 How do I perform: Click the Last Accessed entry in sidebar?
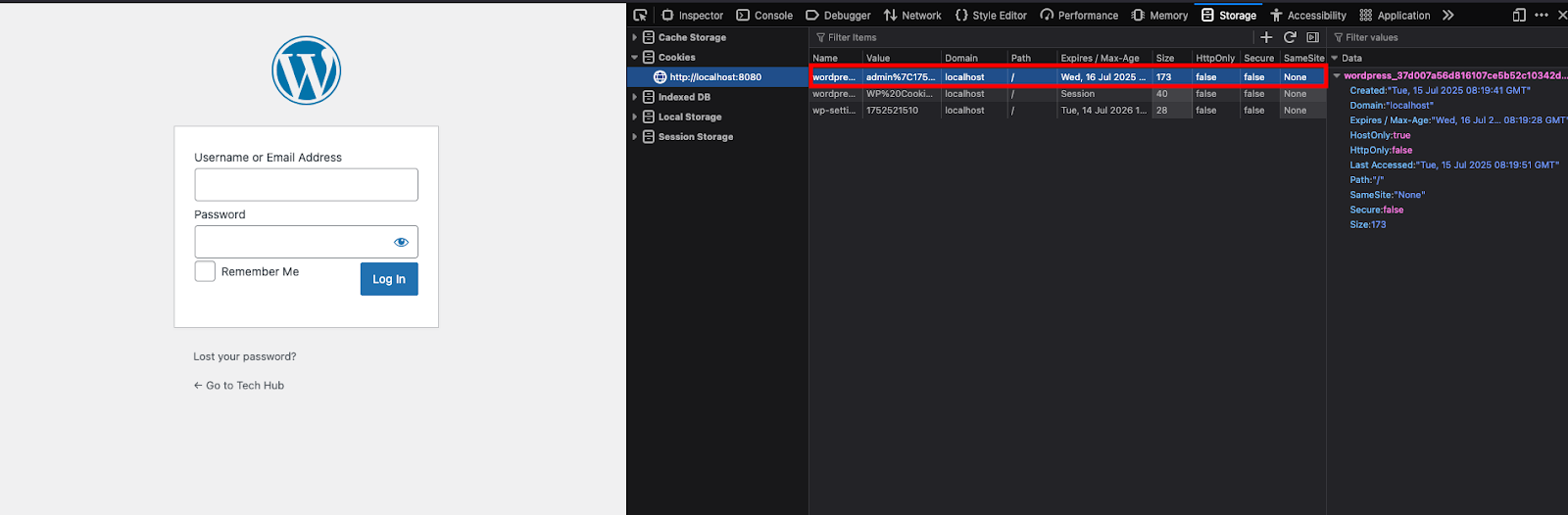point(1454,164)
